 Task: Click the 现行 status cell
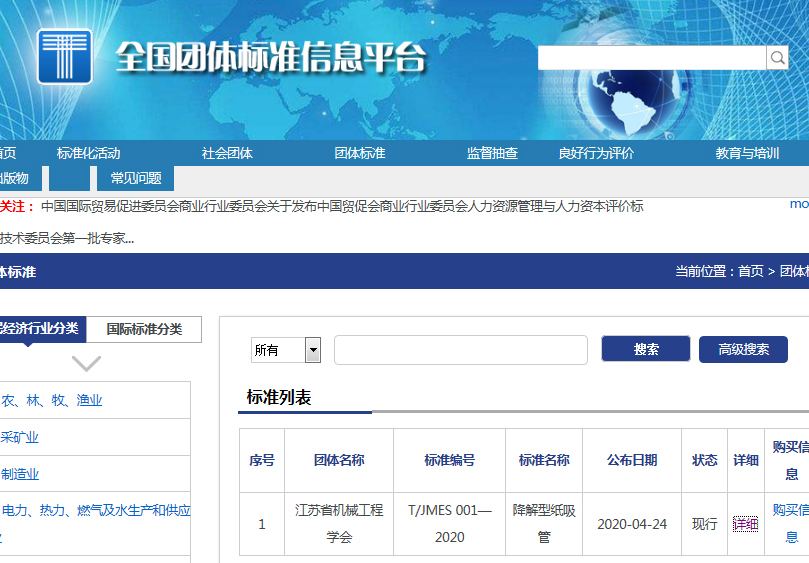pyautogui.click(x=704, y=524)
